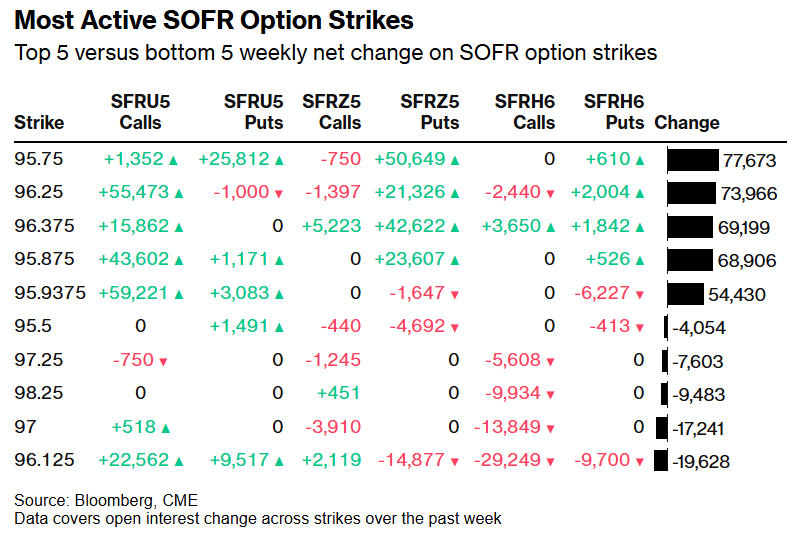The image size is (794, 541).
Task: Select the Change column header
Action: pos(686,123)
